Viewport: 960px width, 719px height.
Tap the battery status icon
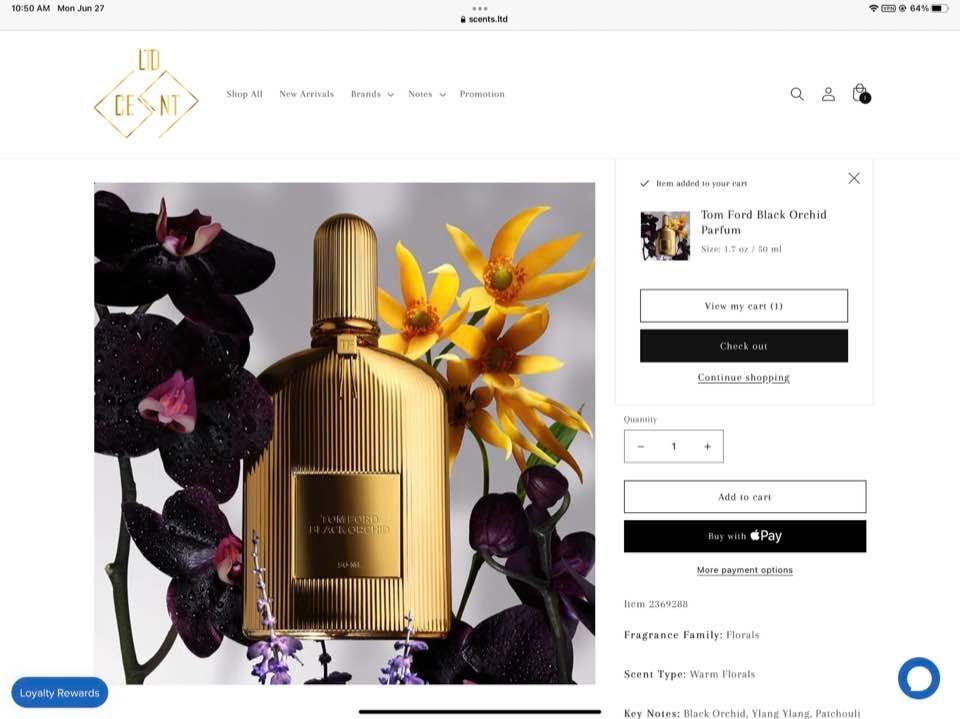pos(940,8)
